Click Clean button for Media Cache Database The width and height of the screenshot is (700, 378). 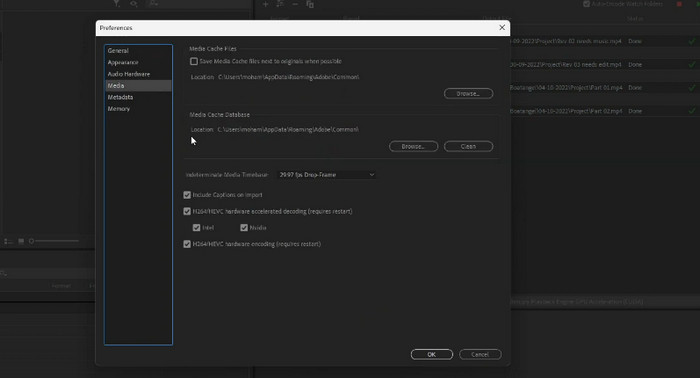[468, 146]
